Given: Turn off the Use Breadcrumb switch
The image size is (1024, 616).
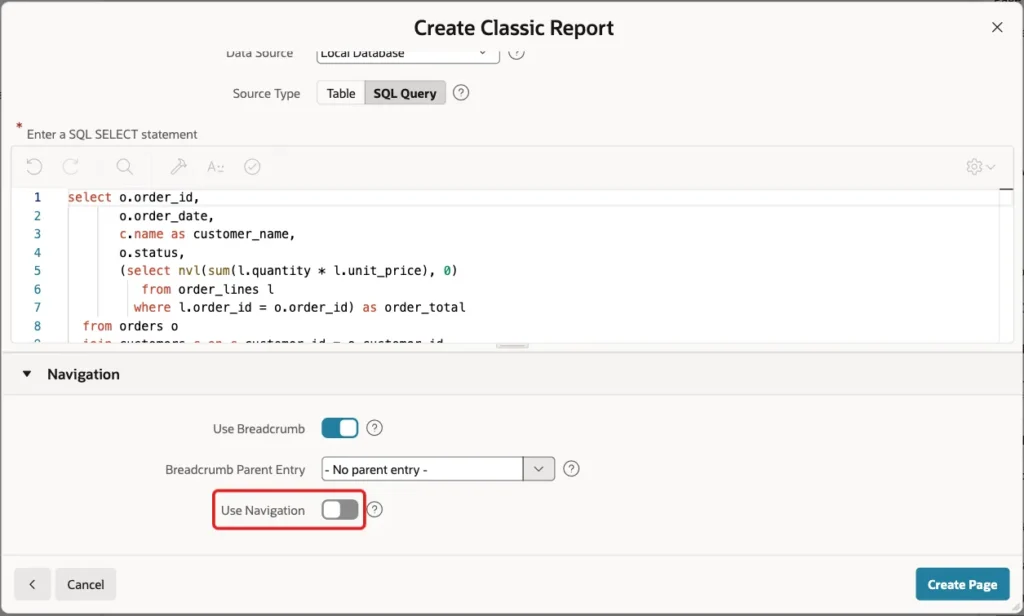Looking at the screenshot, I should coord(340,428).
